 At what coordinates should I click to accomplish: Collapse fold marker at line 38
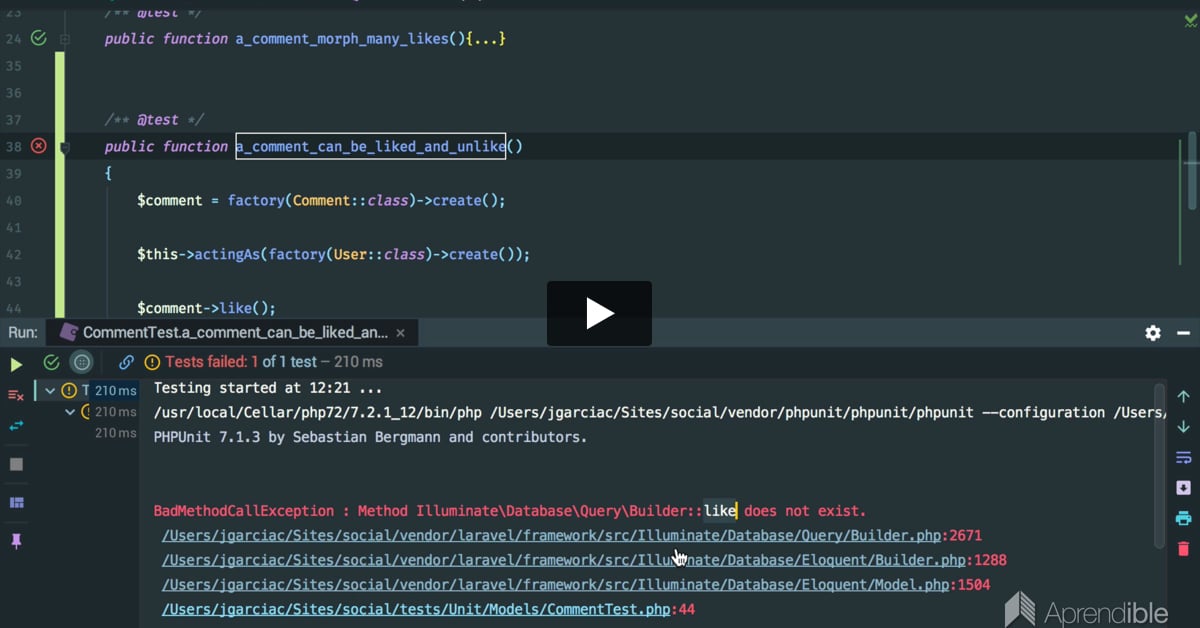65,147
